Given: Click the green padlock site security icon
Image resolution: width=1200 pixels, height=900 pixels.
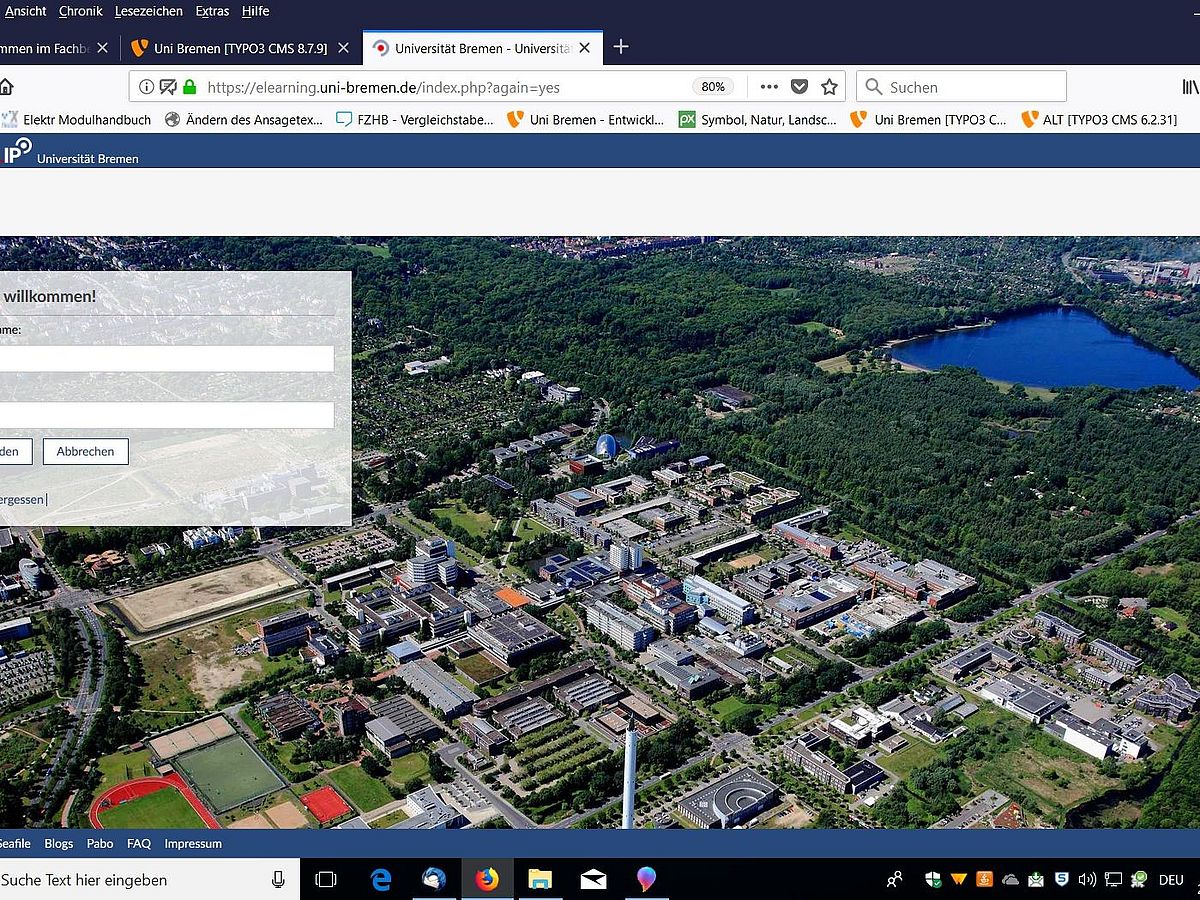Looking at the screenshot, I should pyautogui.click(x=189, y=87).
